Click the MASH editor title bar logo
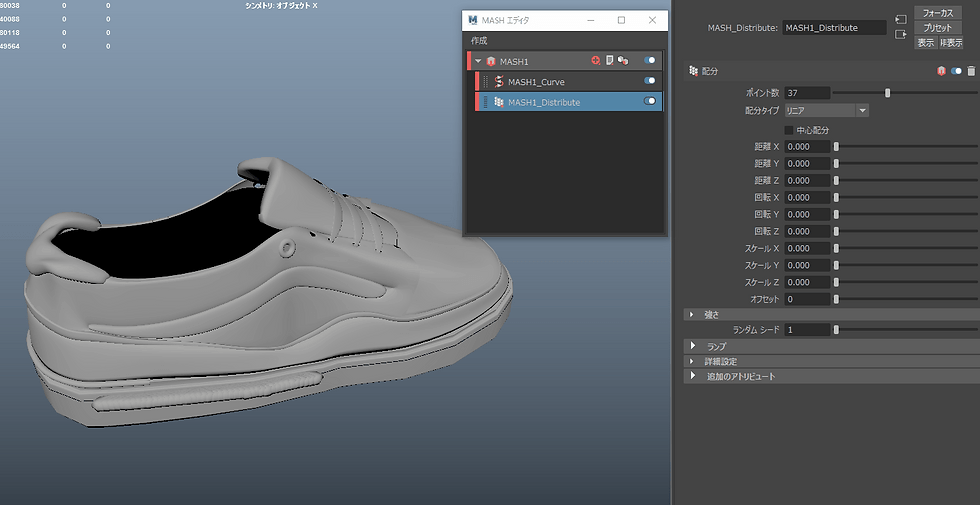The image size is (980, 505). point(472,20)
